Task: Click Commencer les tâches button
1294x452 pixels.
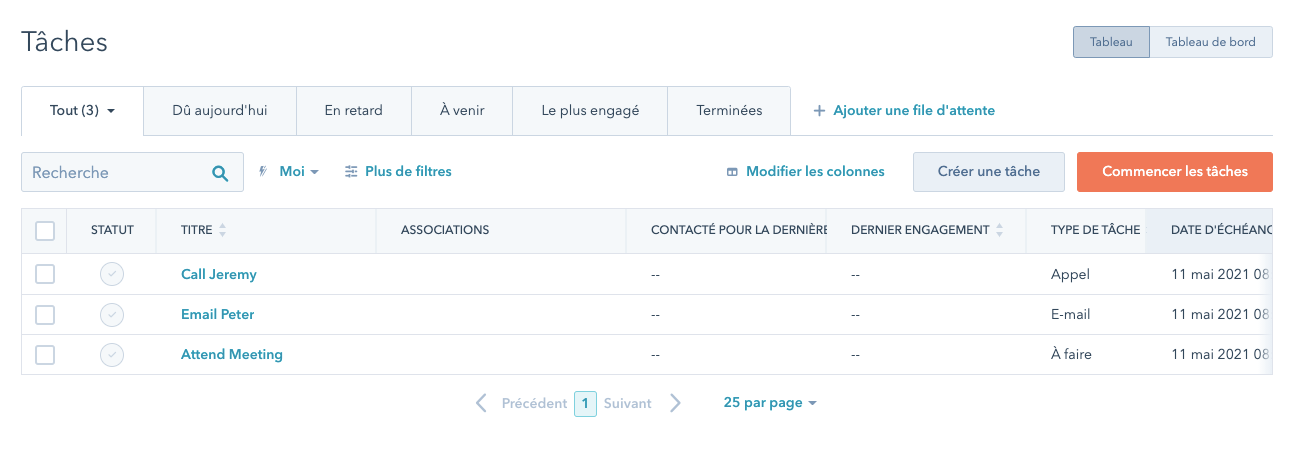Action: (x=1174, y=172)
